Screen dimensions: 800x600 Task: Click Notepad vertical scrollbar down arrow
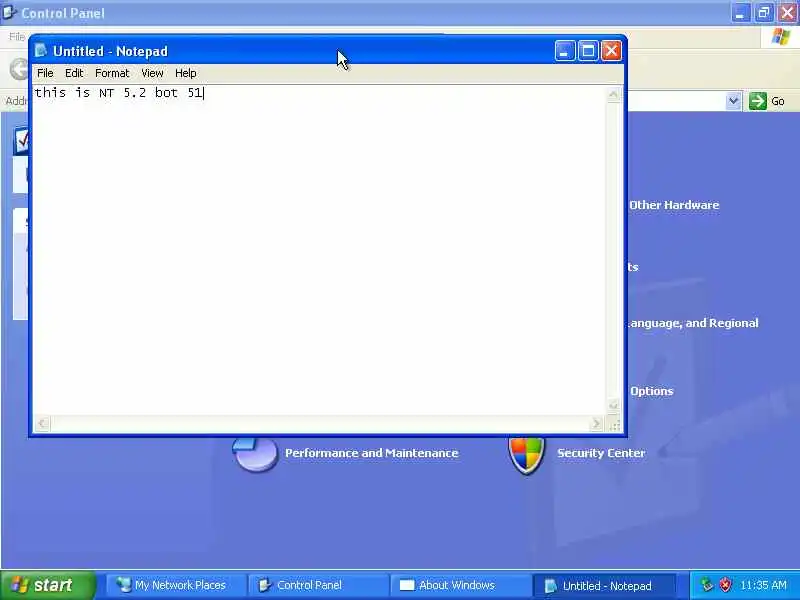tap(614, 406)
